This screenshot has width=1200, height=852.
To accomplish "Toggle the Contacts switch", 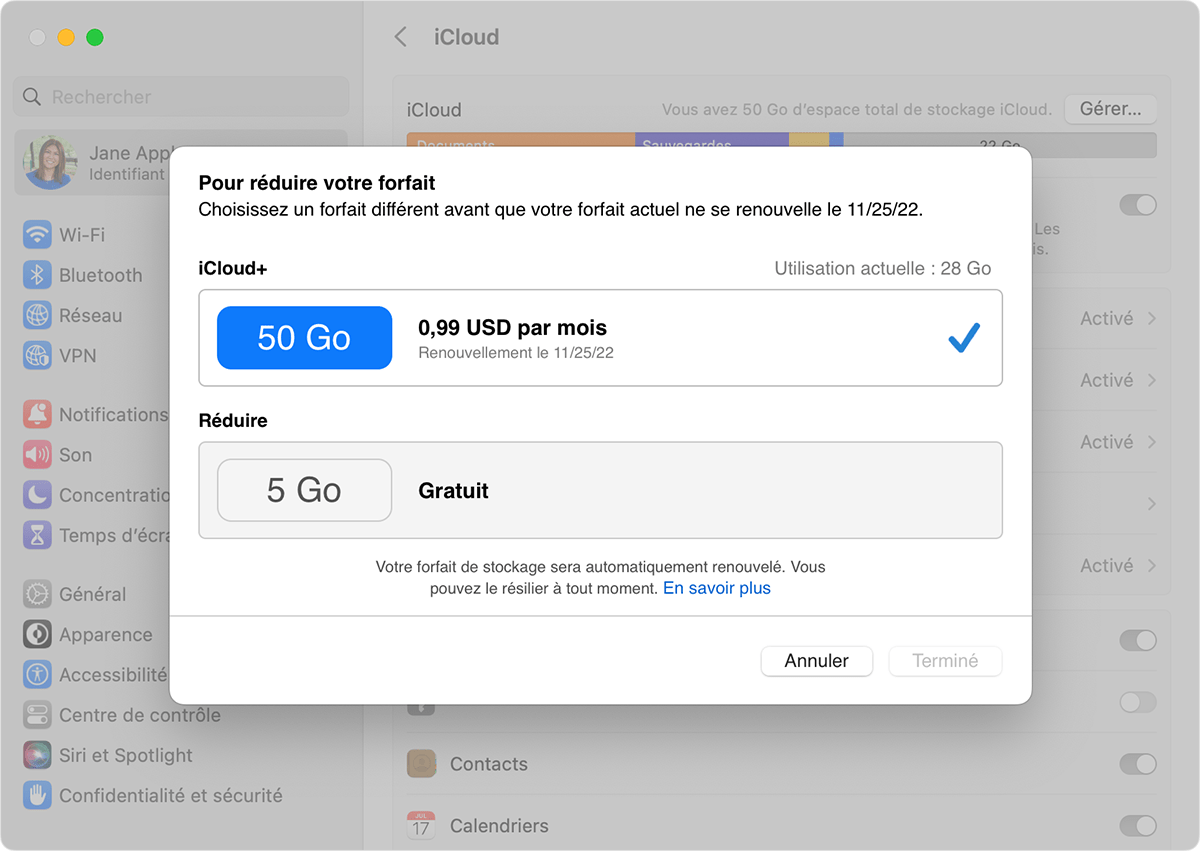I will [1137, 764].
